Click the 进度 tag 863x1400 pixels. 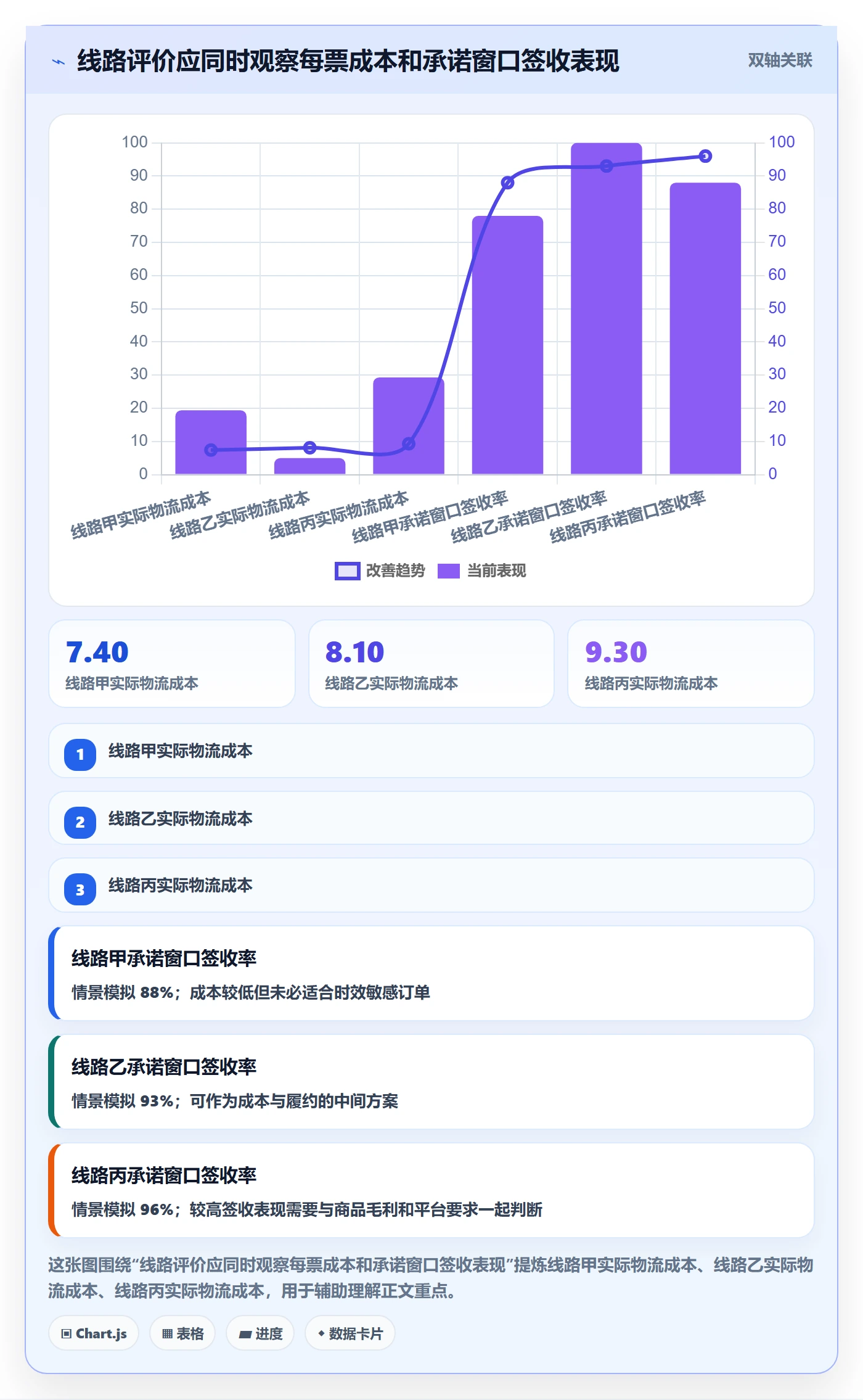pos(260,1333)
